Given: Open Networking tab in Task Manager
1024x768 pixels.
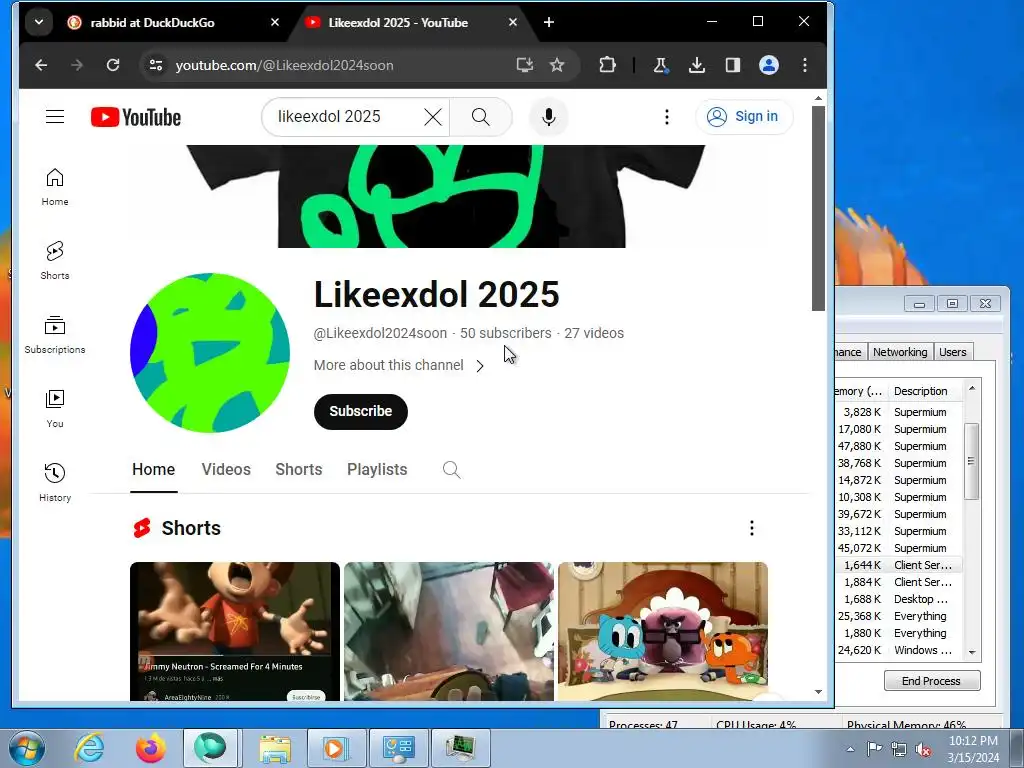Looking at the screenshot, I should (900, 352).
